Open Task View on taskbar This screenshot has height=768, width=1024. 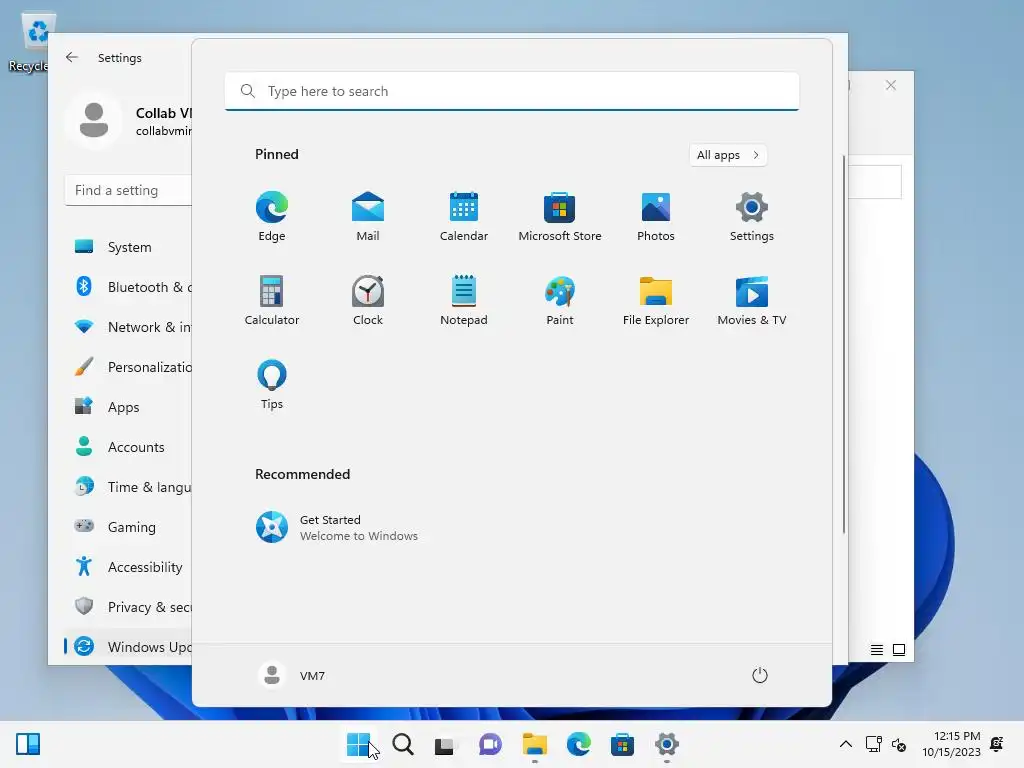[x=446, y=744]
